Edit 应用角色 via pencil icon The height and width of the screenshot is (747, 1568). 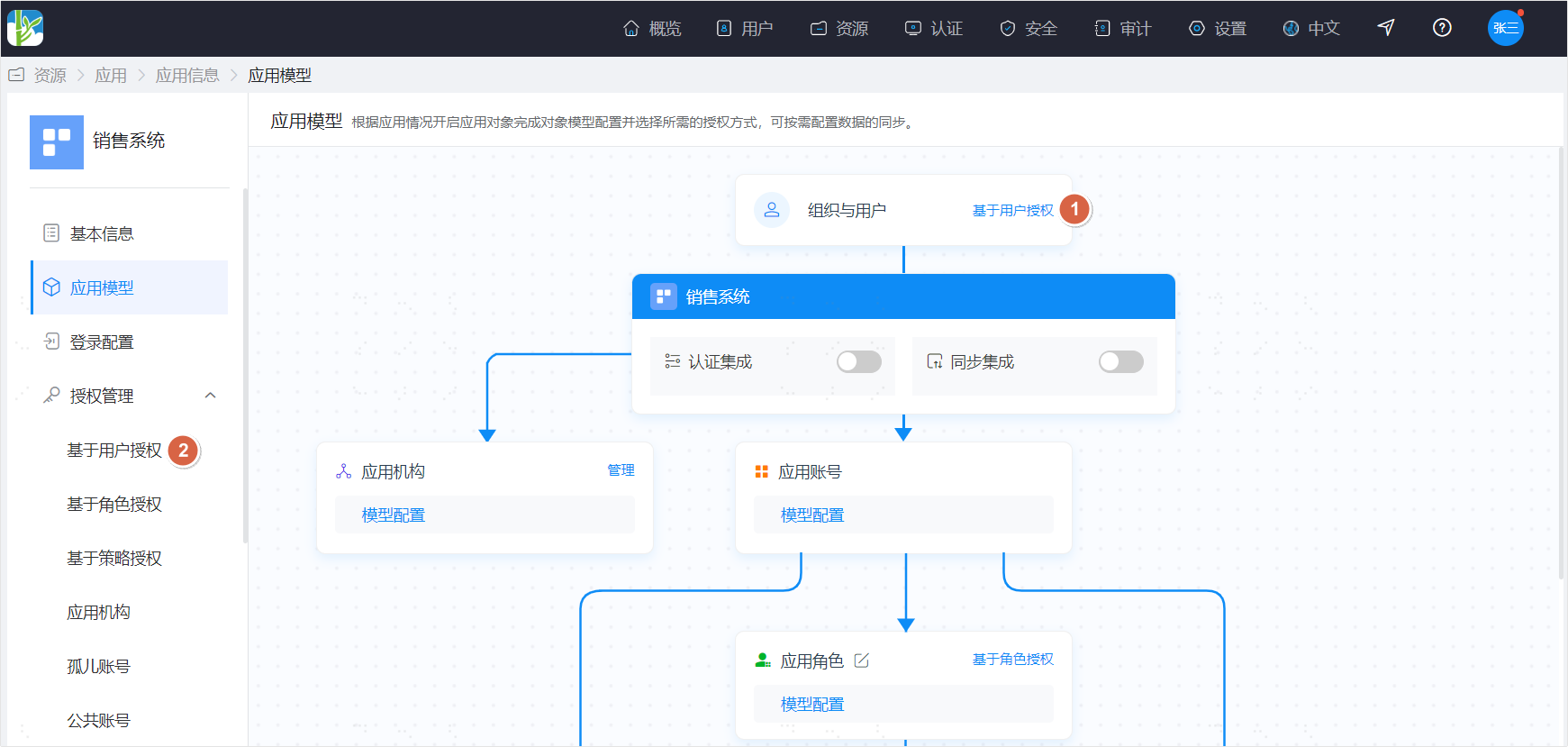point(862,660)
